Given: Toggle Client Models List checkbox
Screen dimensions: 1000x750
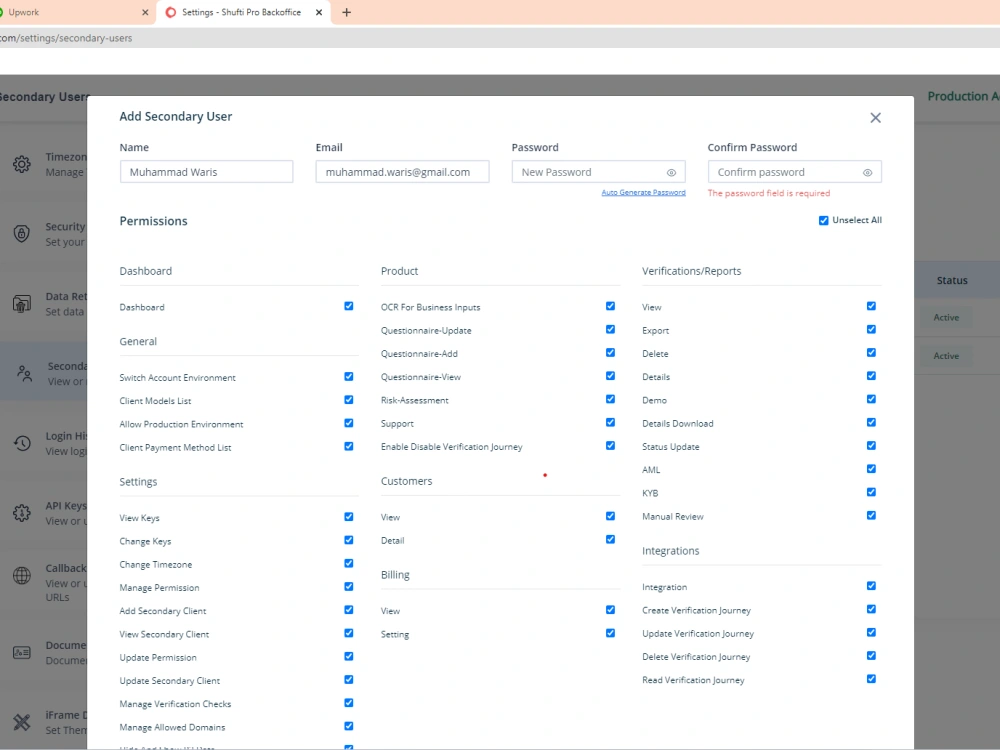Looking at the screenshot, I should (349, 400).
